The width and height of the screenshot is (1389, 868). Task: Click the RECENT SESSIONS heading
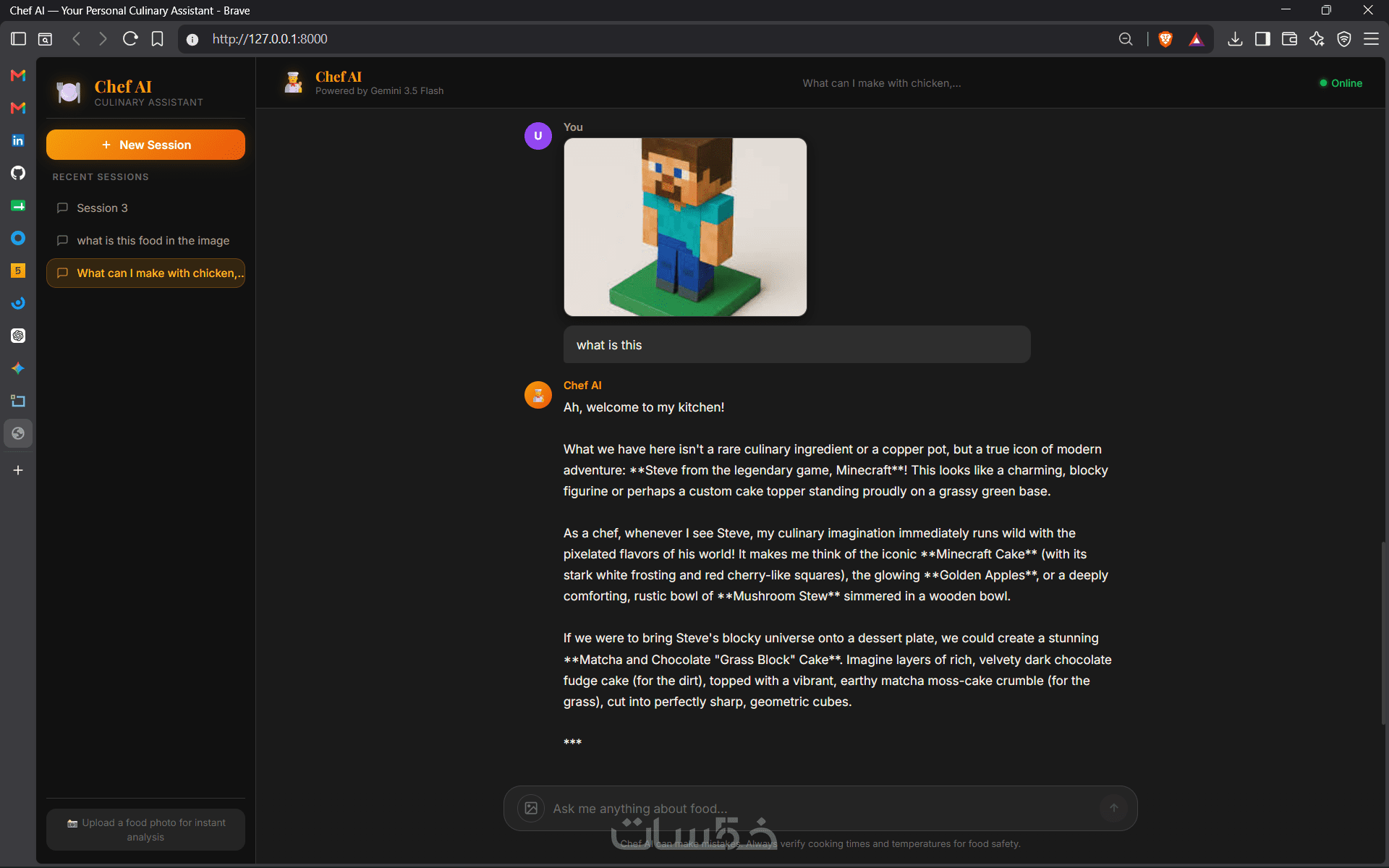click(x=101, y=177)
